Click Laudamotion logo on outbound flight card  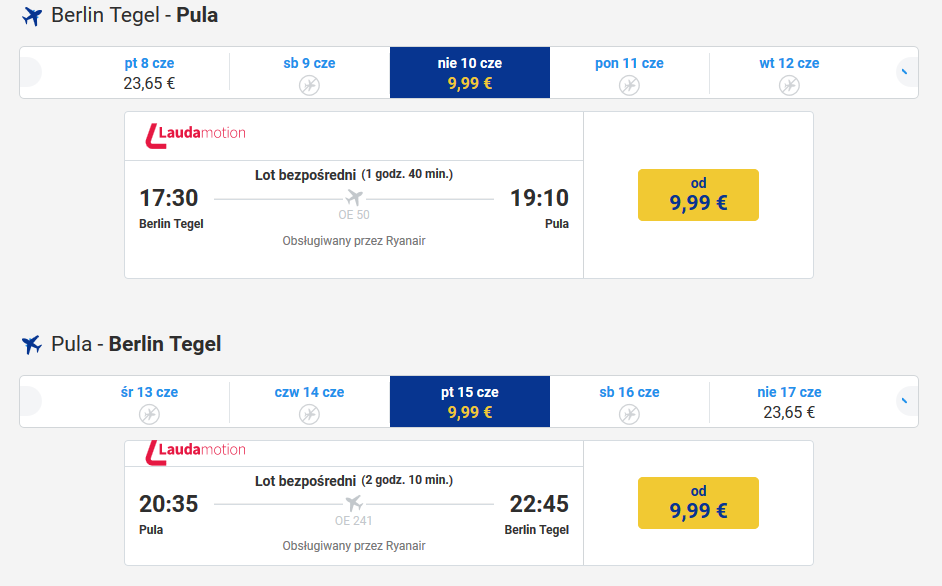point(195,136)
